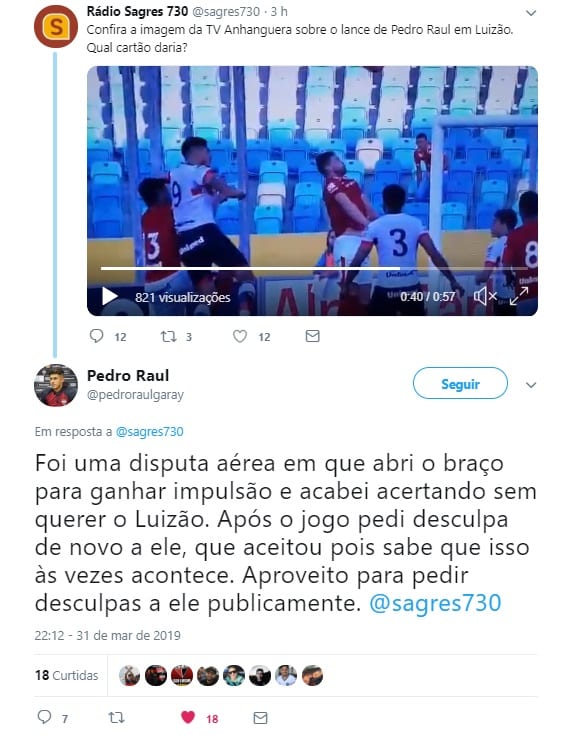Like the Rádio Sagres tweet
The height and width of the screenshot is (749, 574).
click(240, 337)
